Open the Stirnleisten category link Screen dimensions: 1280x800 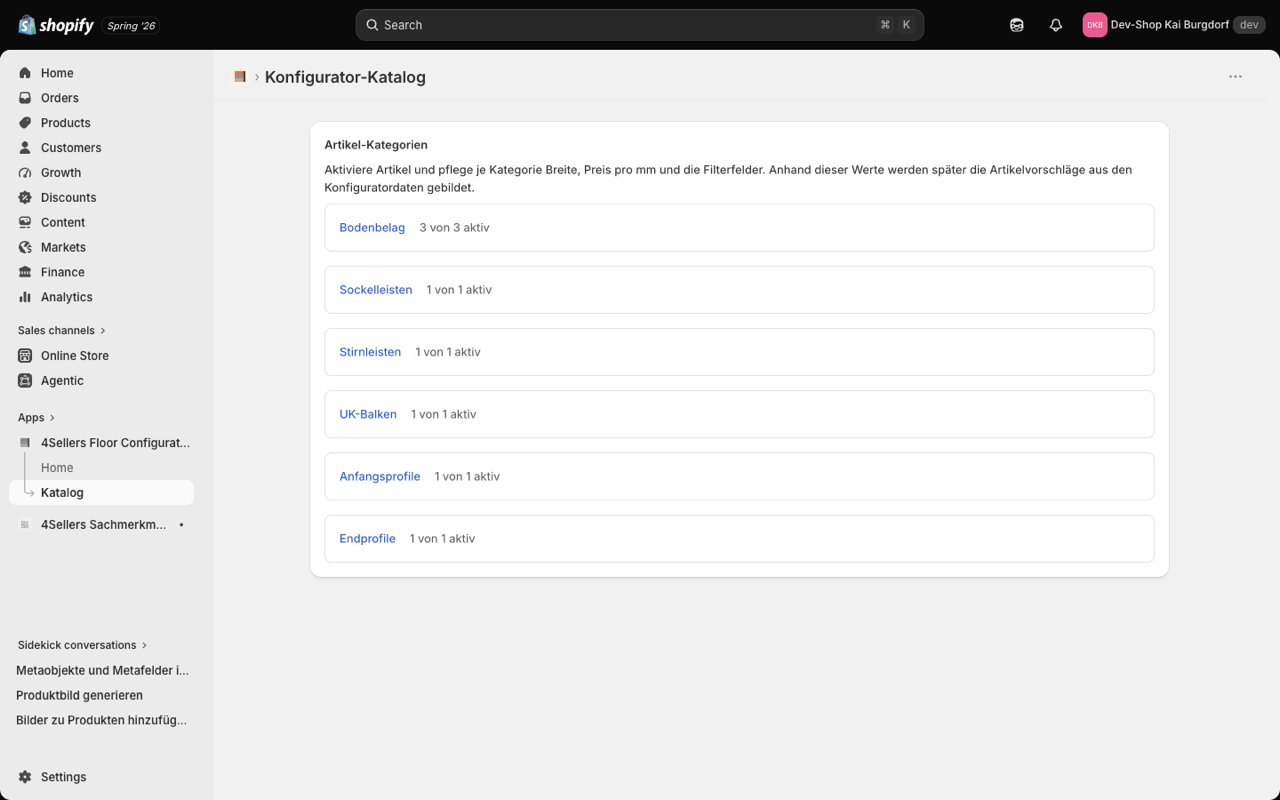[370, 352]
